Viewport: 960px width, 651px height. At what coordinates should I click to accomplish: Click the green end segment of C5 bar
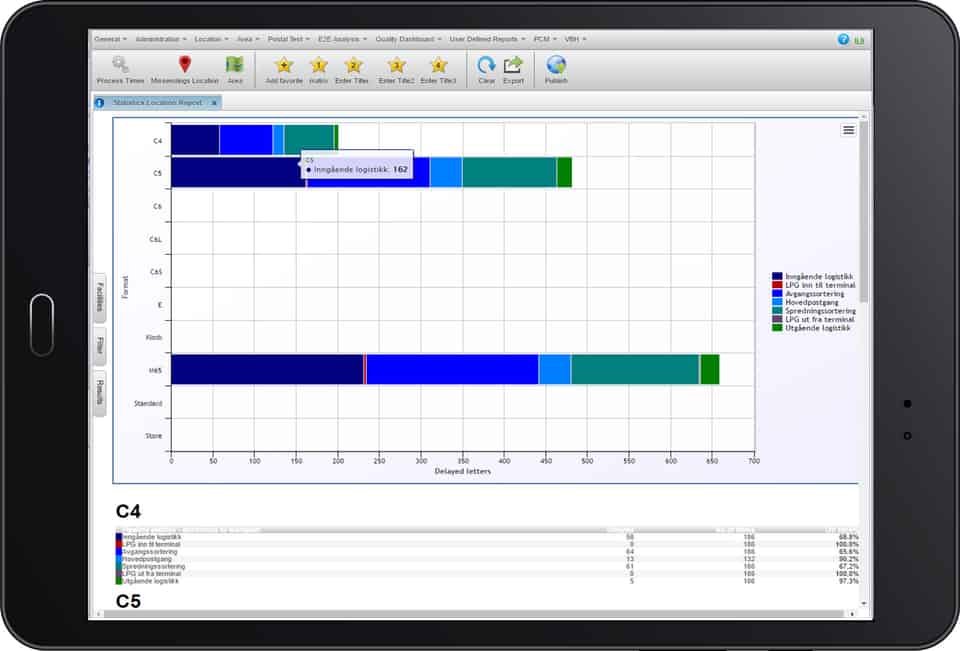point(564,172)
